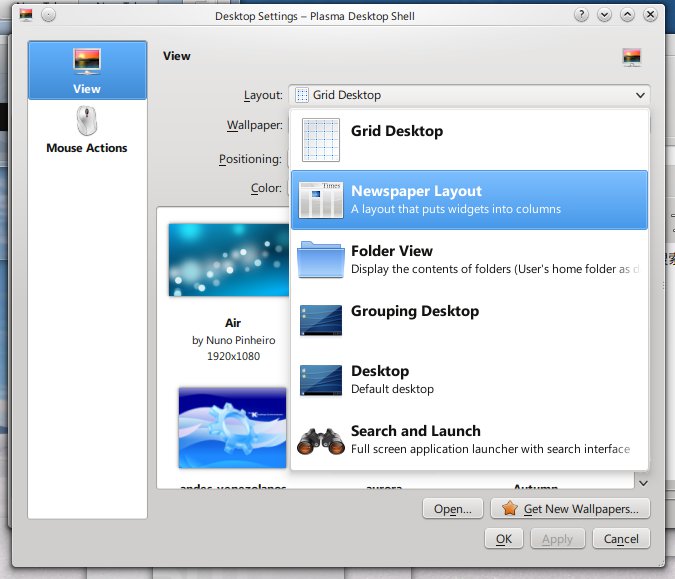Choose Newspaper Layout option

click(x=469, y=200)
